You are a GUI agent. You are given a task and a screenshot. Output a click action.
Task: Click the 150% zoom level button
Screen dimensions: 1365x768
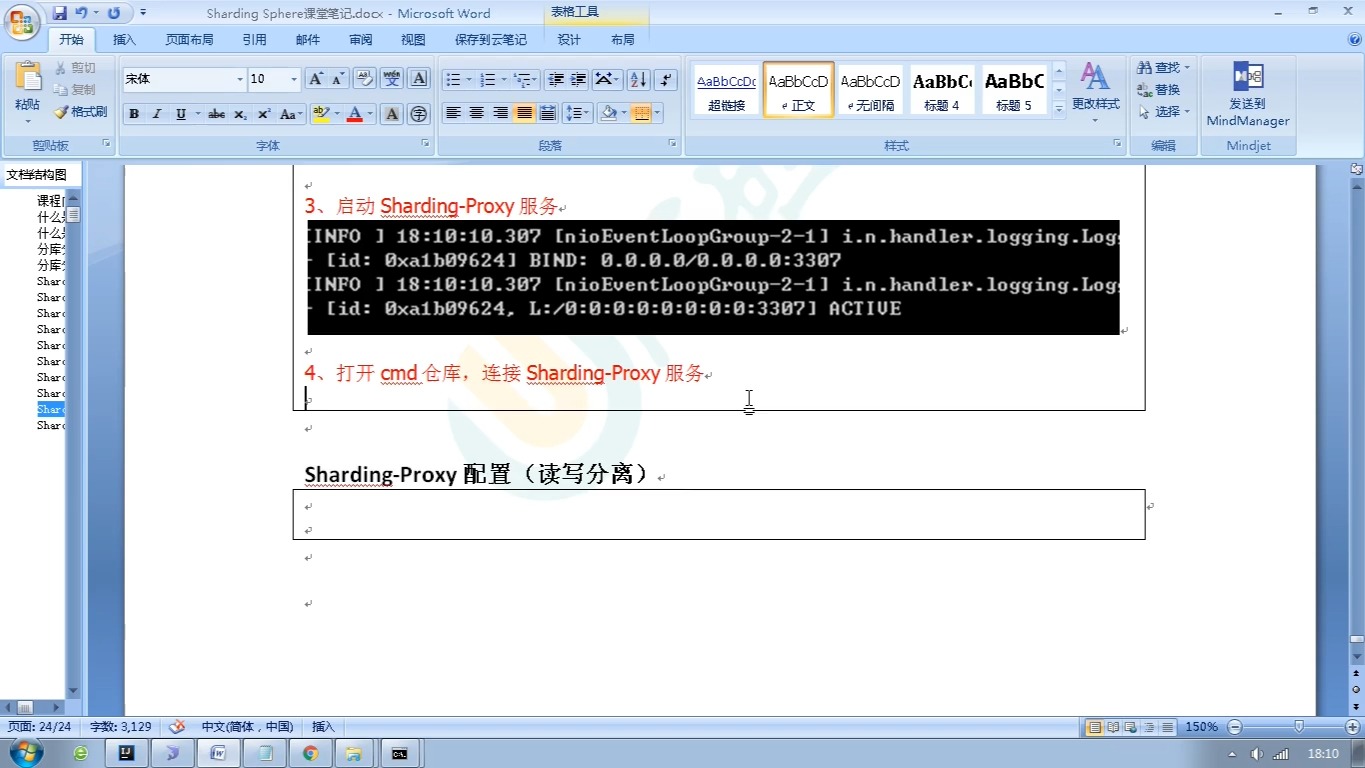(1201, 727)
